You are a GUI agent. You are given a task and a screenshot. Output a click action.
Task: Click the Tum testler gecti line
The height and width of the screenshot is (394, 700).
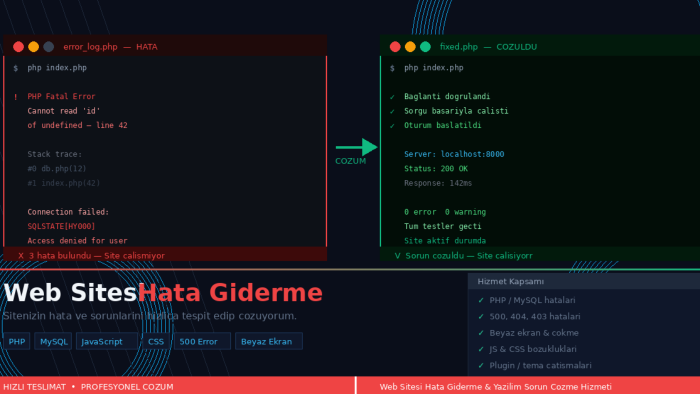tap(442, 226)
